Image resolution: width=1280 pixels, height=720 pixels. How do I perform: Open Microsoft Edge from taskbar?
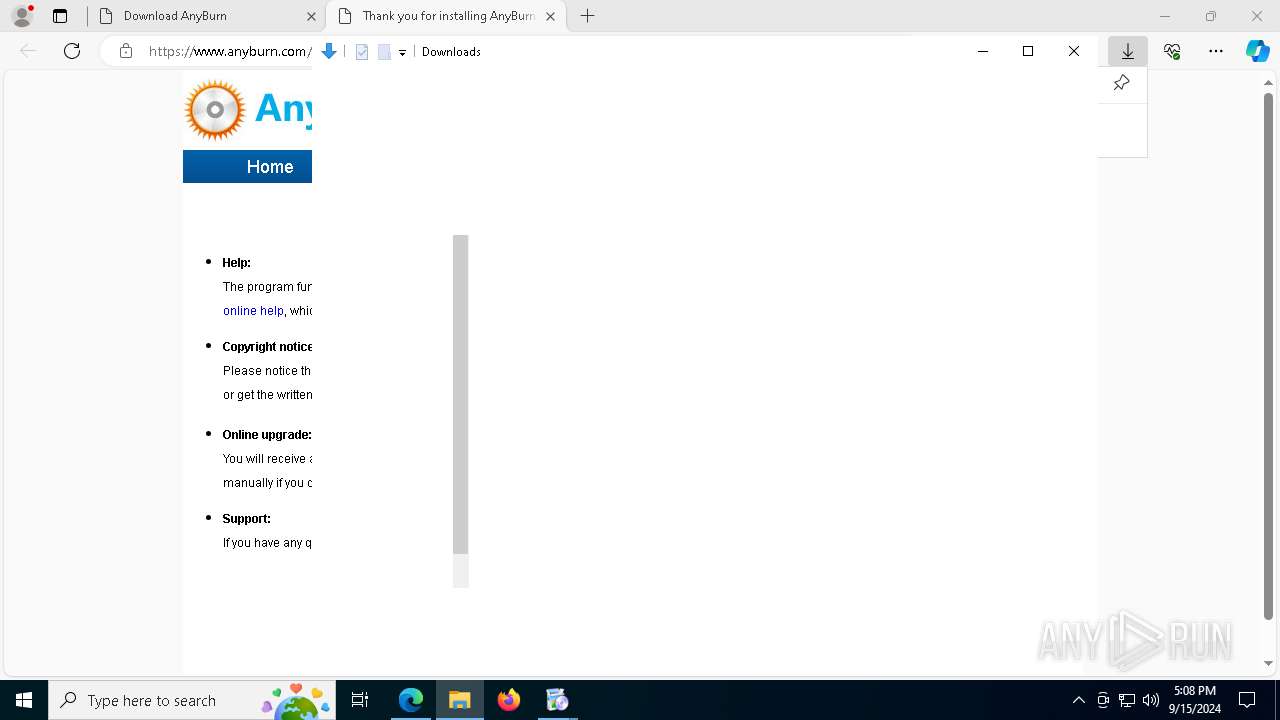click(x=411, y=700)
